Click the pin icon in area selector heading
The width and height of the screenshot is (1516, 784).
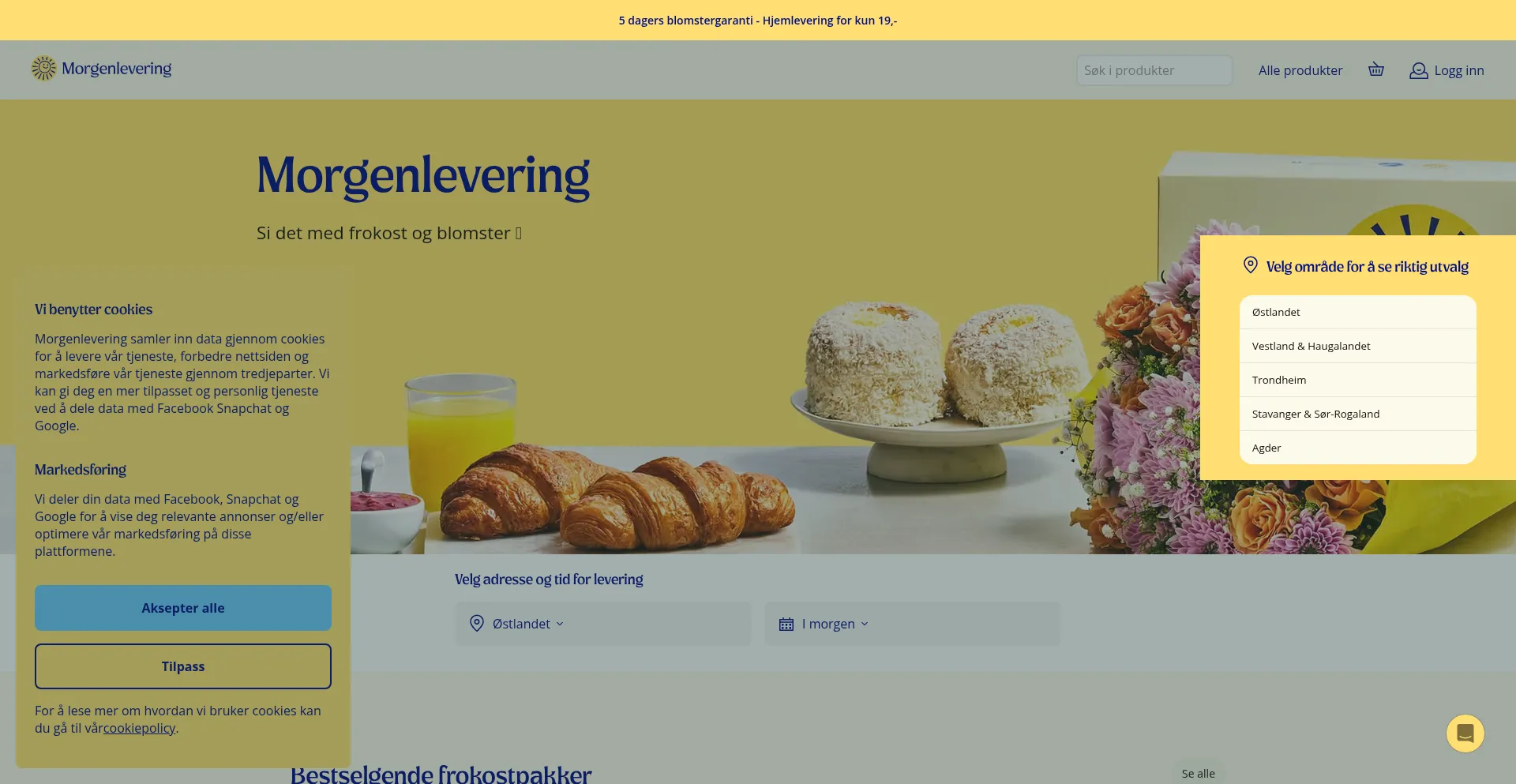(1251, 265)
